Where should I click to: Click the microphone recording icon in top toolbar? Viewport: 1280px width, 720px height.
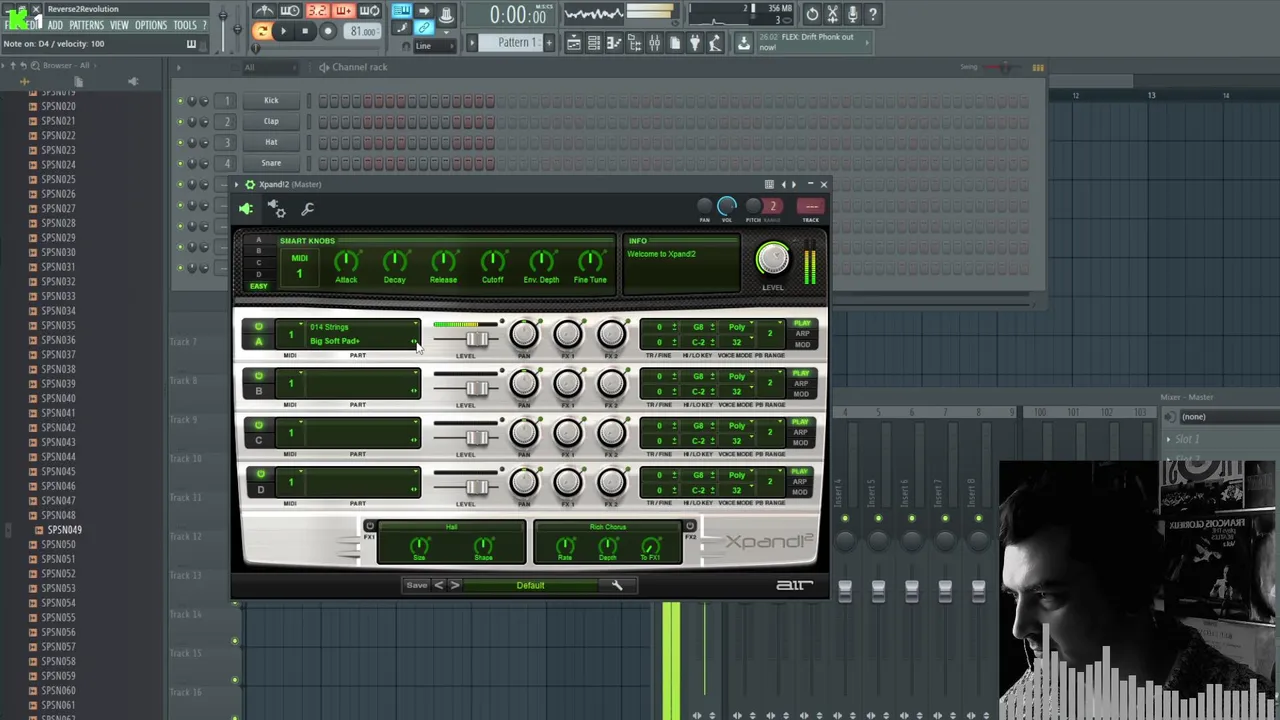point(853,14)
